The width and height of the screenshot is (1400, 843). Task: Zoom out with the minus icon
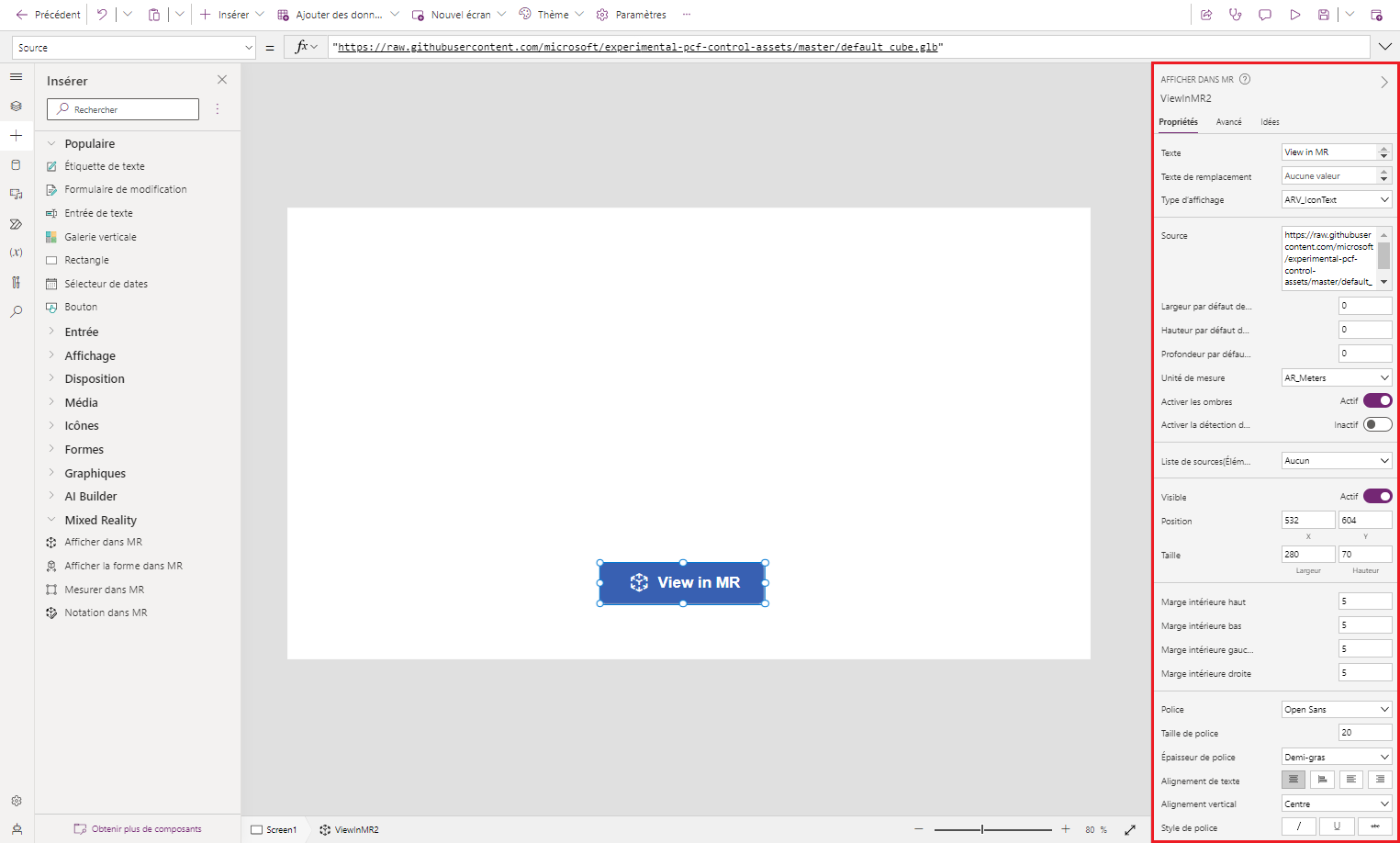(x=919, y=829)
